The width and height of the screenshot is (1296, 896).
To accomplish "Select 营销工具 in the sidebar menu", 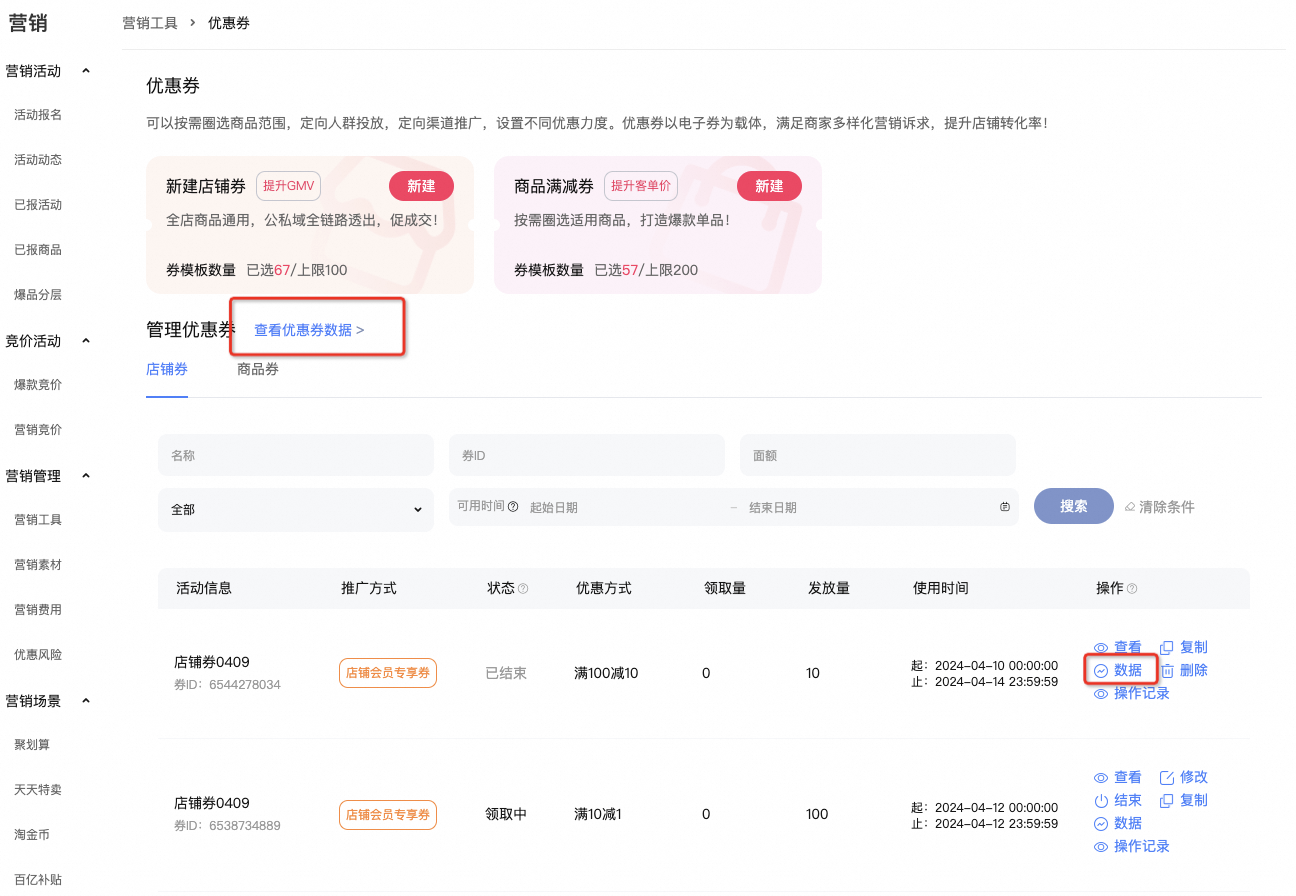I will tap(38, 520).
